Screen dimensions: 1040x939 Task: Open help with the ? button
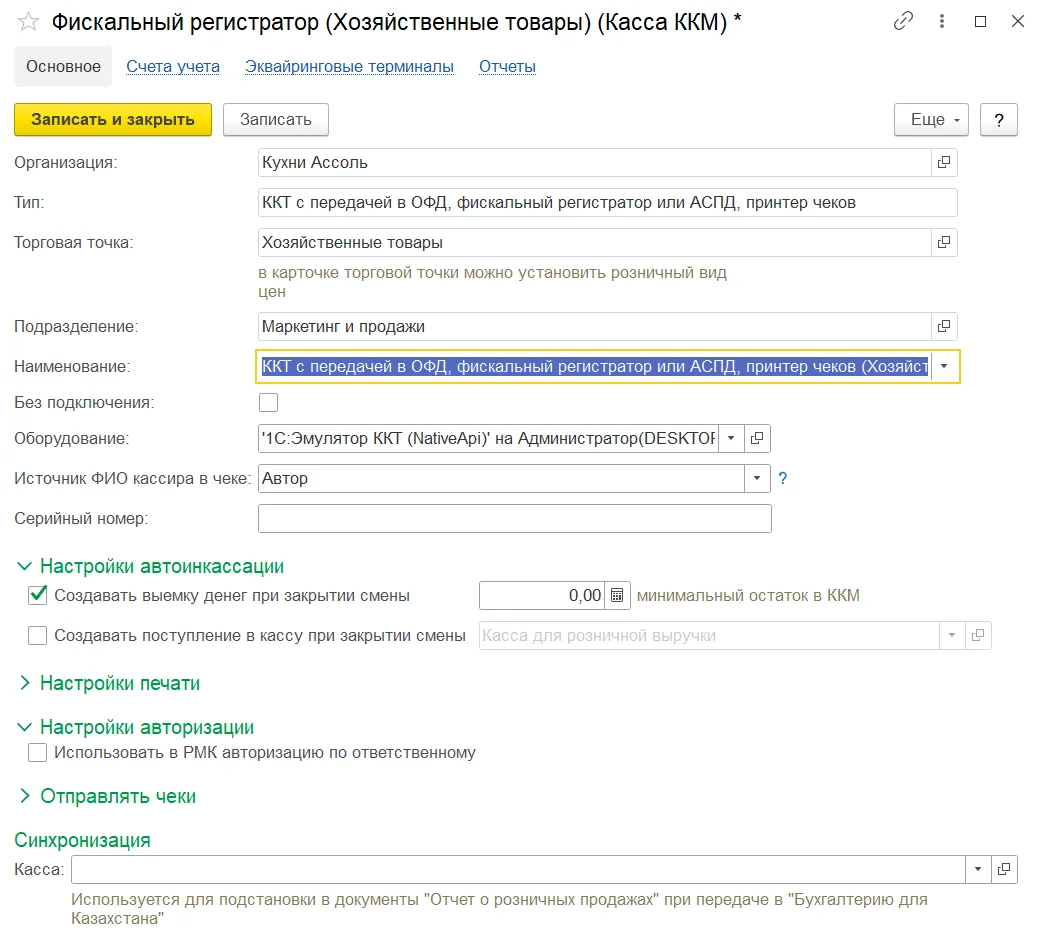point(999,119)
